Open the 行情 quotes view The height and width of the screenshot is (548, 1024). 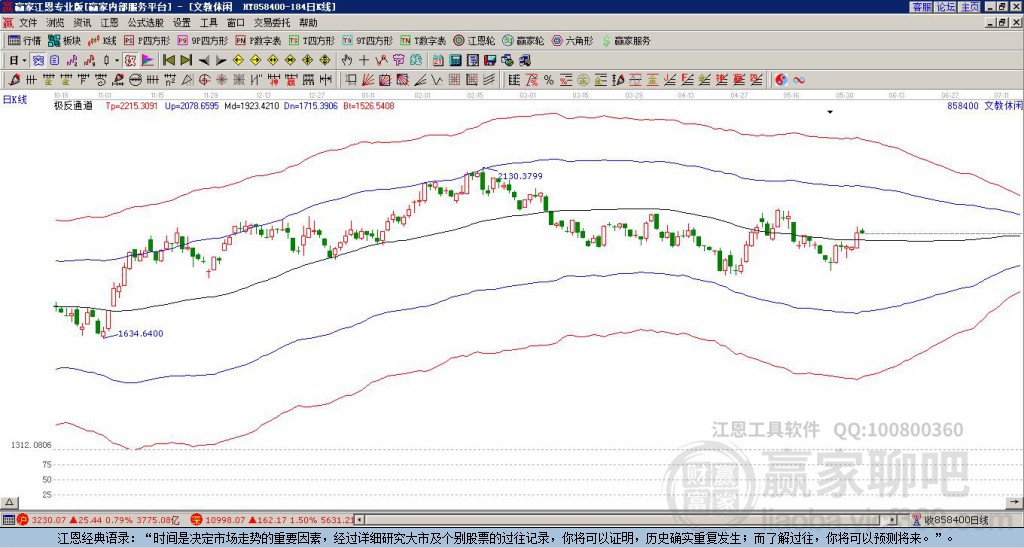tap(24, 40)
